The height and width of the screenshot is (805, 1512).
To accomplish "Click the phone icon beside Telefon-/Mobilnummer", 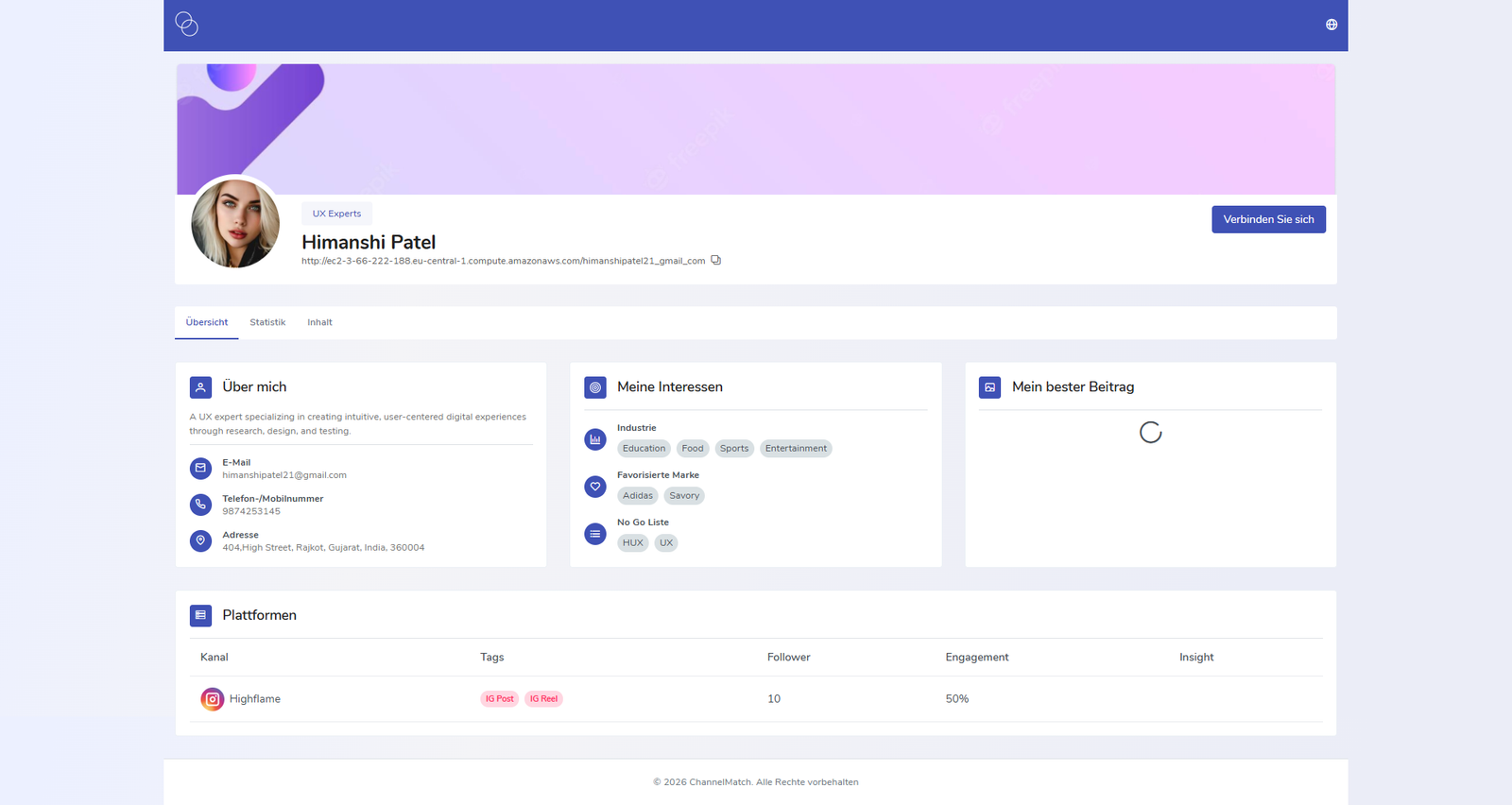I will pos(200,505).
